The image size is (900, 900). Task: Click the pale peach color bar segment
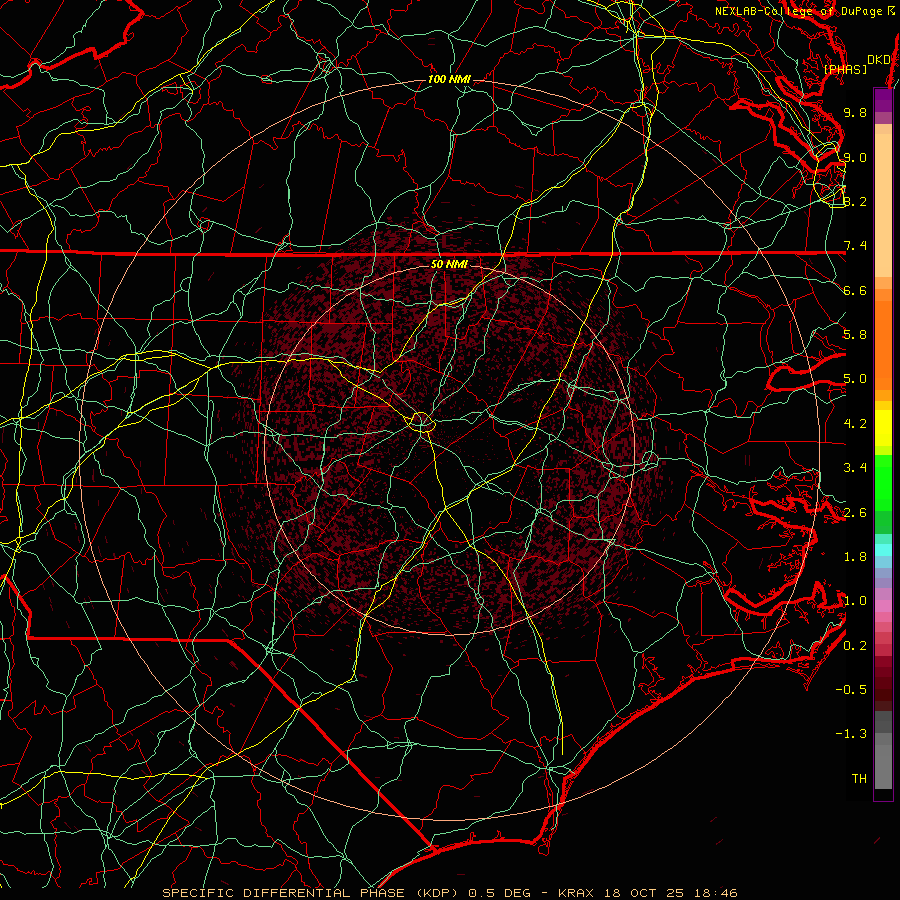883,207
